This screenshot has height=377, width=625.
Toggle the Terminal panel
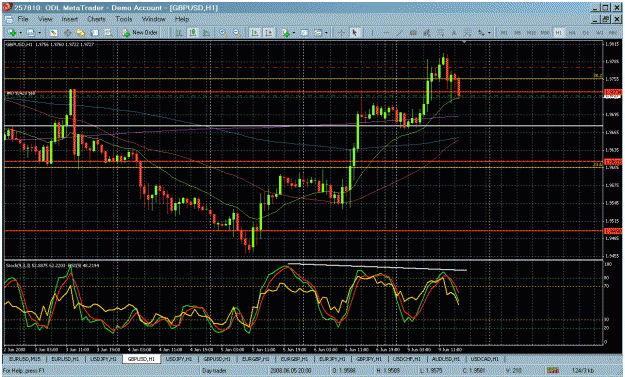(94, 33)
